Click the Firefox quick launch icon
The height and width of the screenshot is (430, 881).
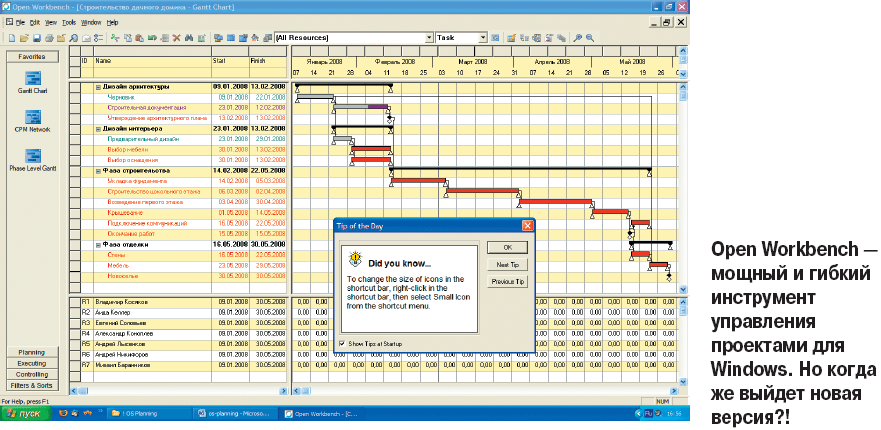coord(63,414)
